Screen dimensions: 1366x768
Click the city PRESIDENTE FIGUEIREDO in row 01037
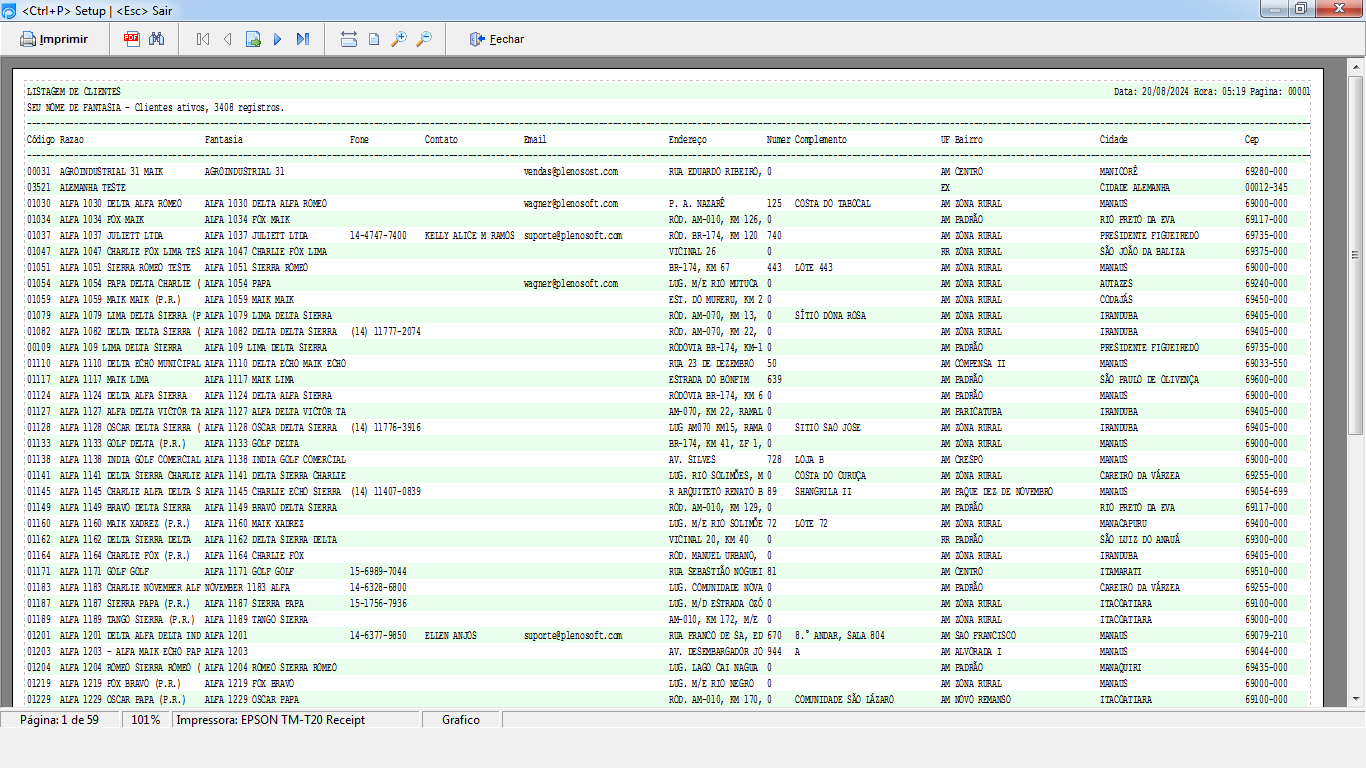coord(1150,236)
